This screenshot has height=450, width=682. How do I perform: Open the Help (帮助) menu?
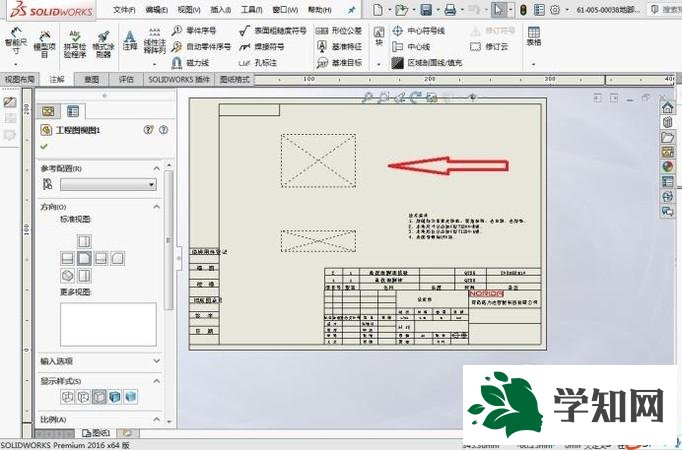(320, 10)
